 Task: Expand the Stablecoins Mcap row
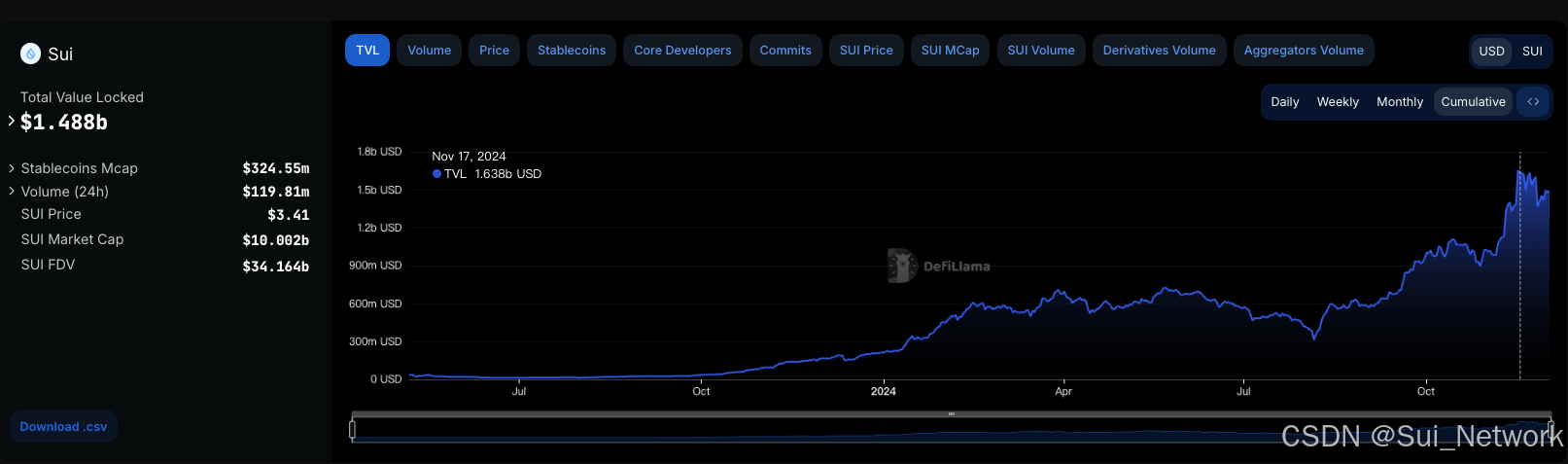tap(12, 168)
